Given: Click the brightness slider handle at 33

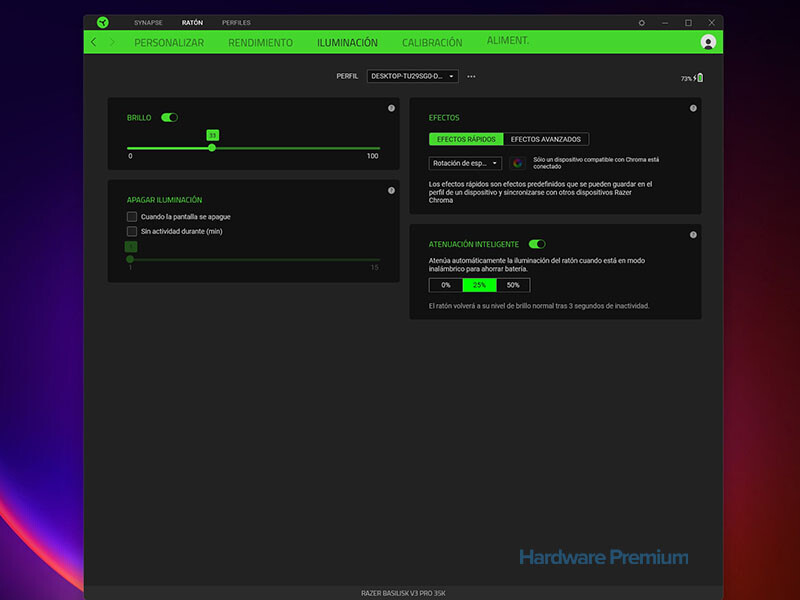Looking at the screenshot, I should tap(212, 148).
